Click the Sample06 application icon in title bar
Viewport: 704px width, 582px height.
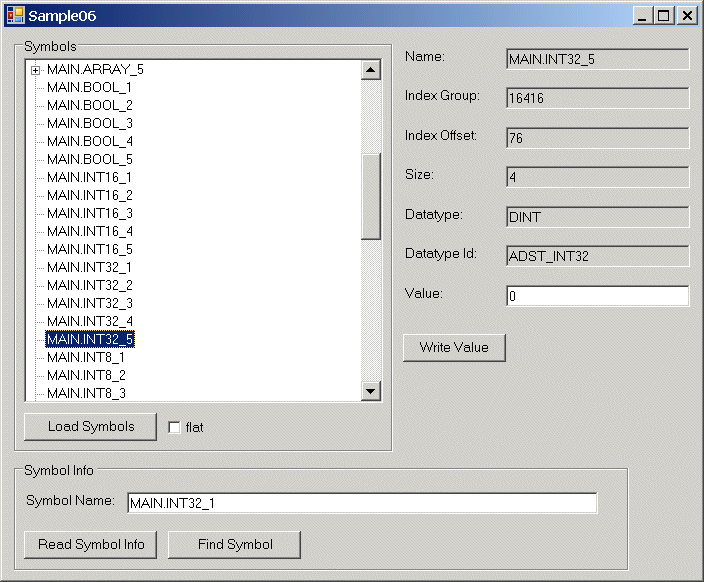tap(15, 15)
